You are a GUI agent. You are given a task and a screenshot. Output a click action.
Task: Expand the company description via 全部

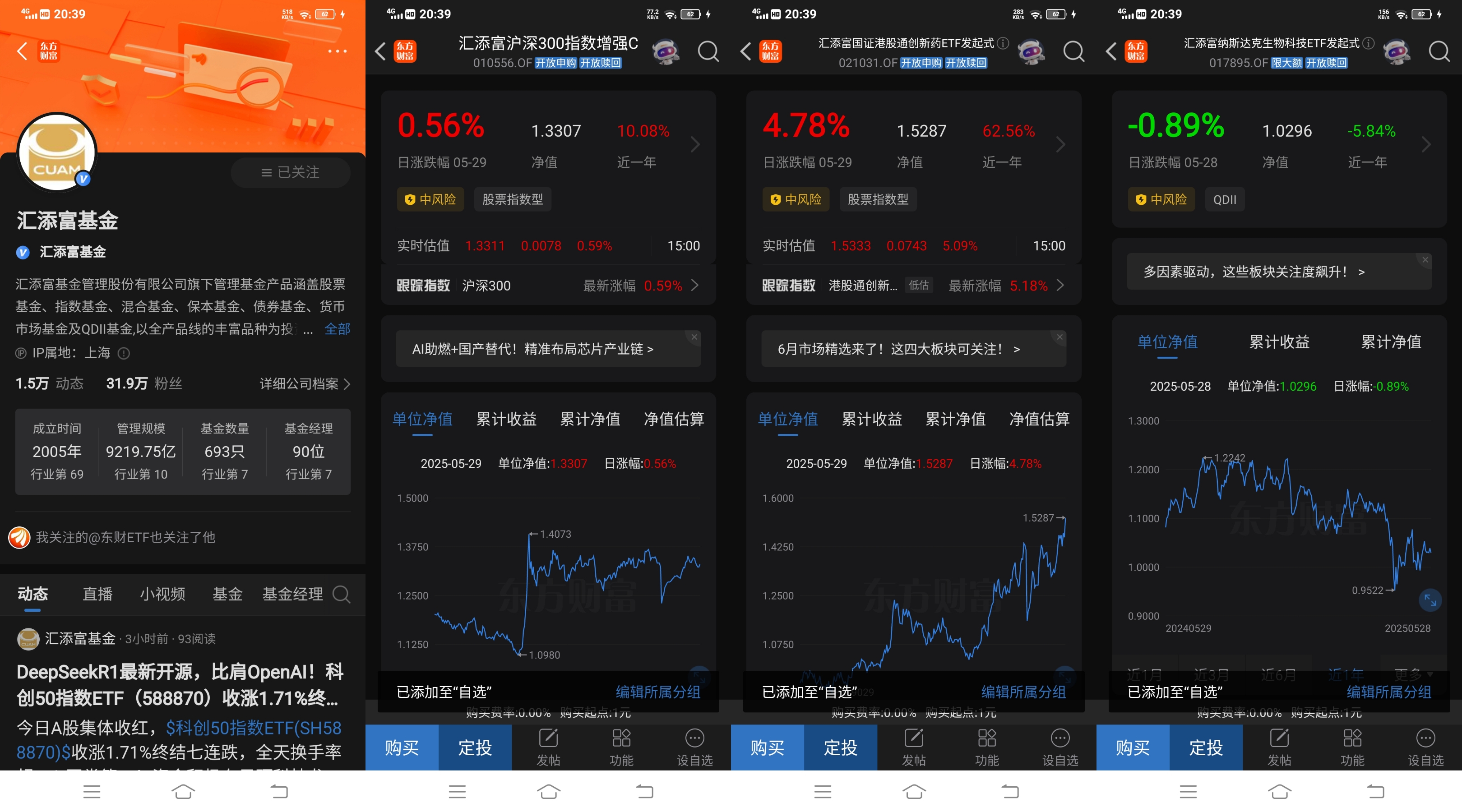(337, 328)
